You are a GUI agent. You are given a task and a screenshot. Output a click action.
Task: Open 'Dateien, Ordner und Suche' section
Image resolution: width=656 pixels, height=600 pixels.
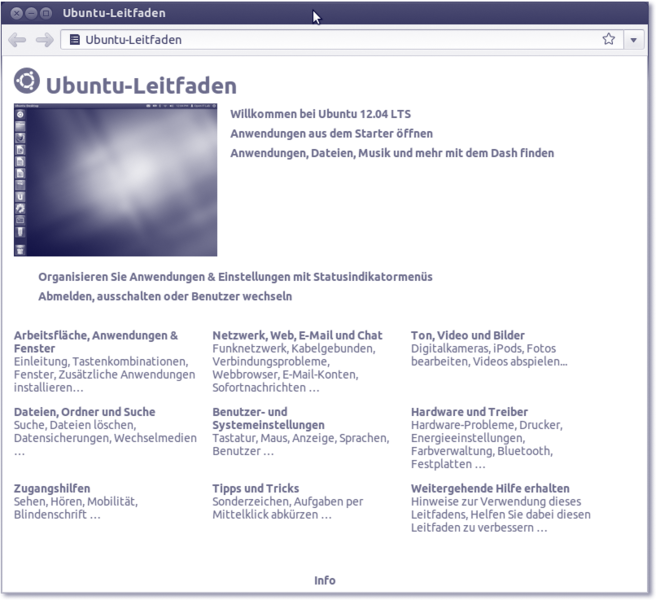[85, 411]
